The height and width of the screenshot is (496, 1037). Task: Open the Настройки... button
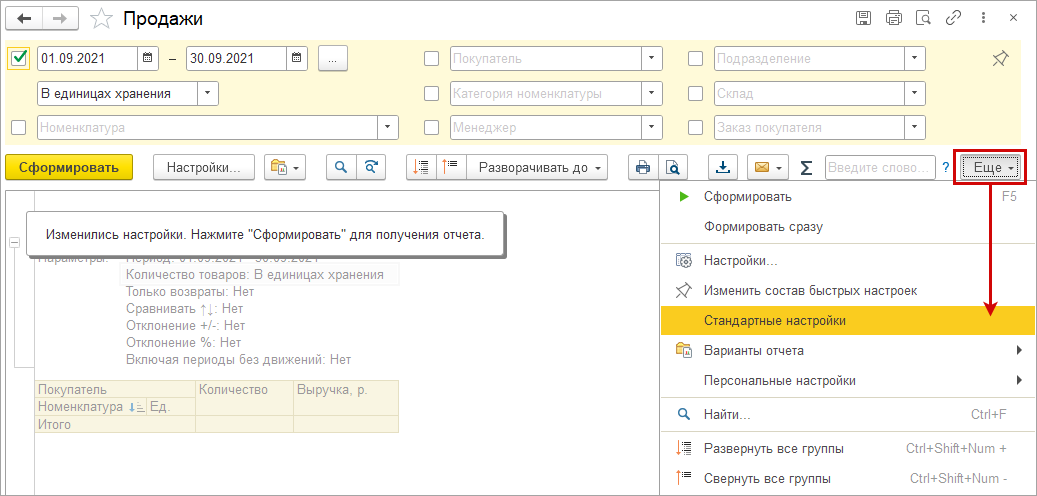pos(204,168)
